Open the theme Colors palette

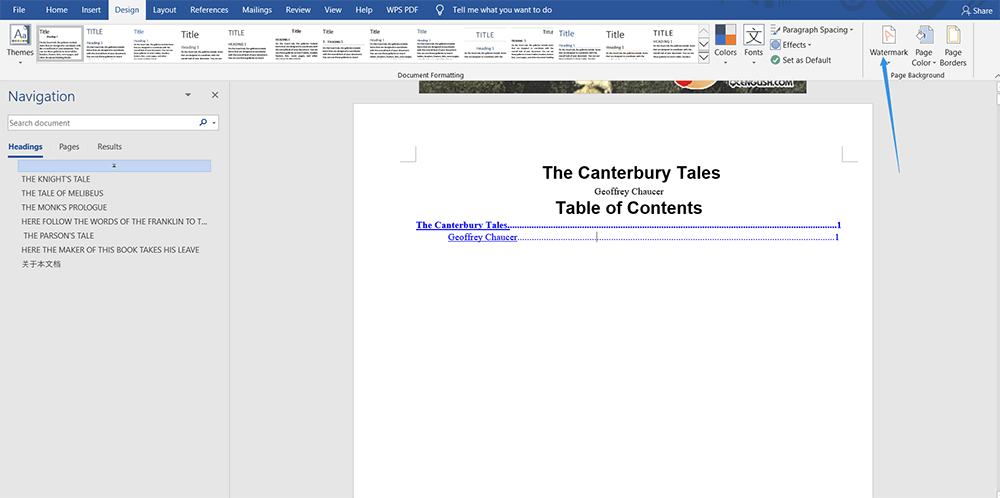click(x=726, y=42)
